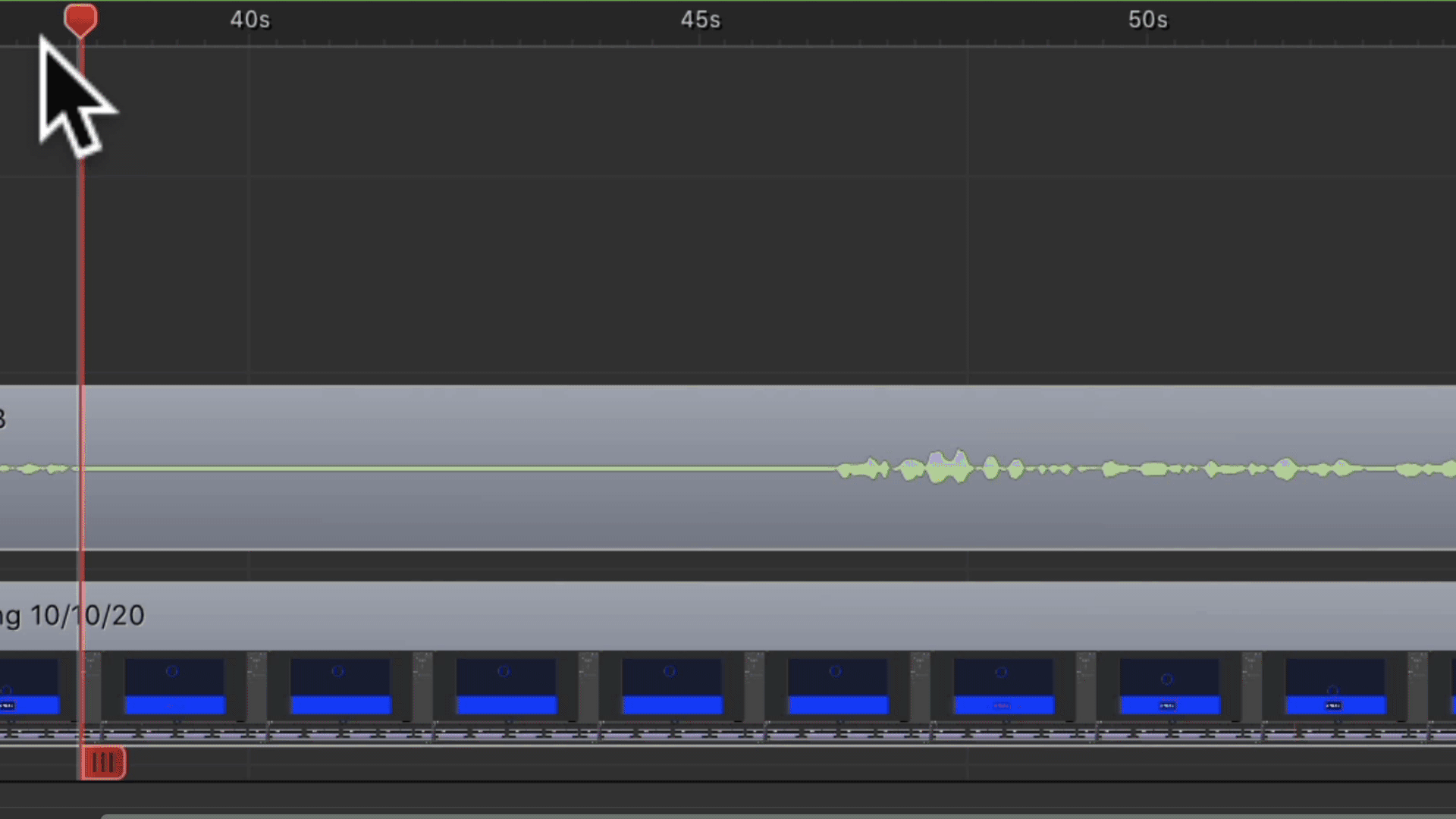Click the 50s ruler mark
This screenshot has width=1456, height=819.
click(x=1147, y=20)
